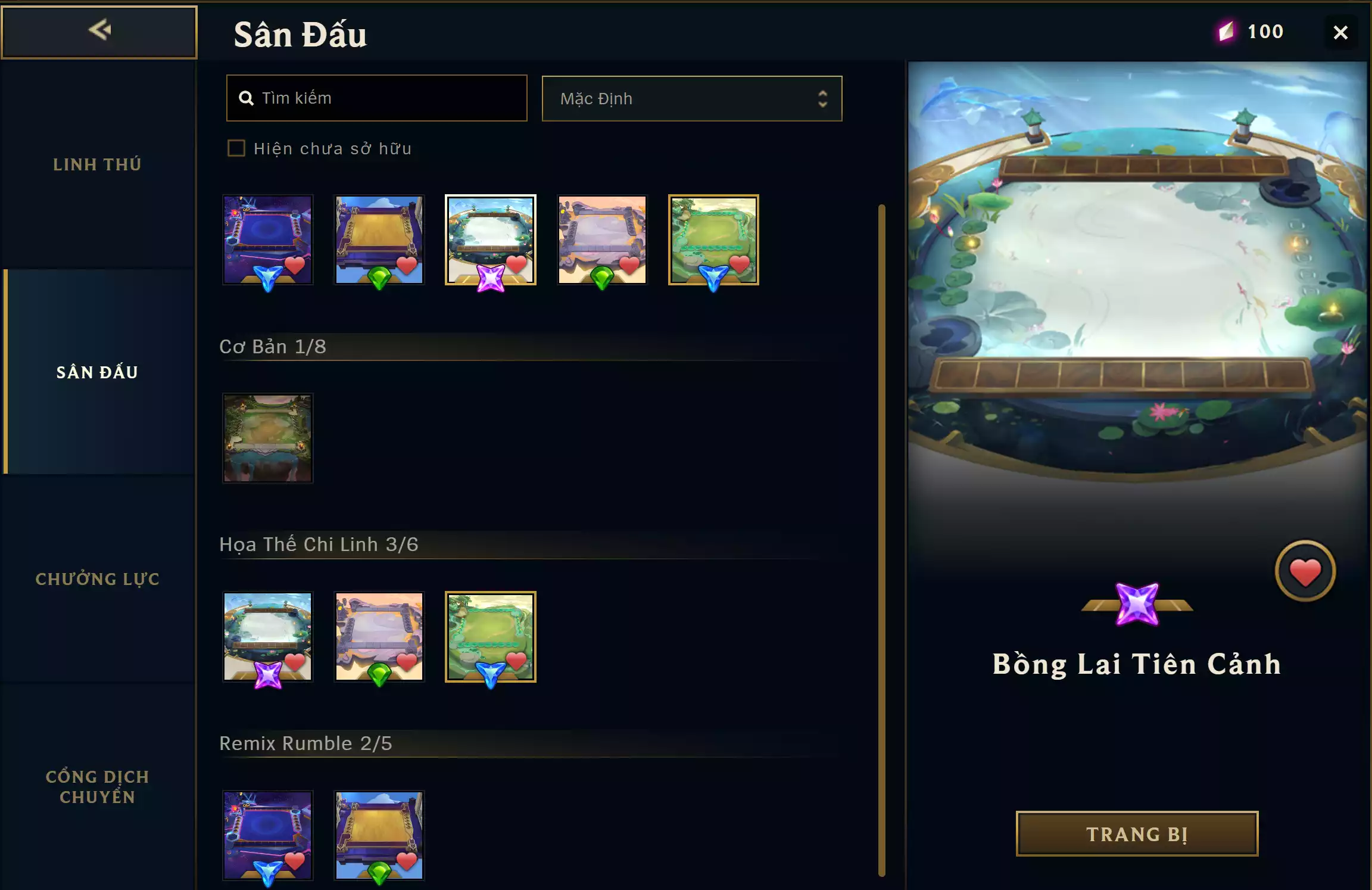The height and width of the screenshot is (890, 1372).
Task: Open the Linh Thú tab
Action: click(98, 164)
